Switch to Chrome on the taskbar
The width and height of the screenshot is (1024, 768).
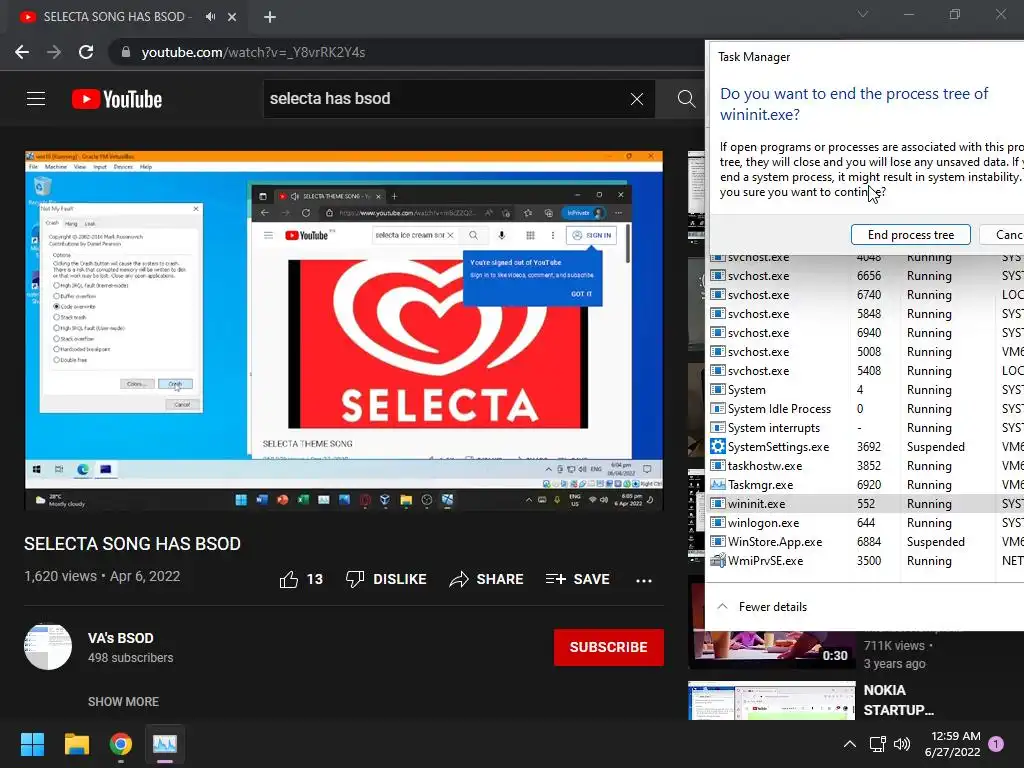(x=121, y=744)
